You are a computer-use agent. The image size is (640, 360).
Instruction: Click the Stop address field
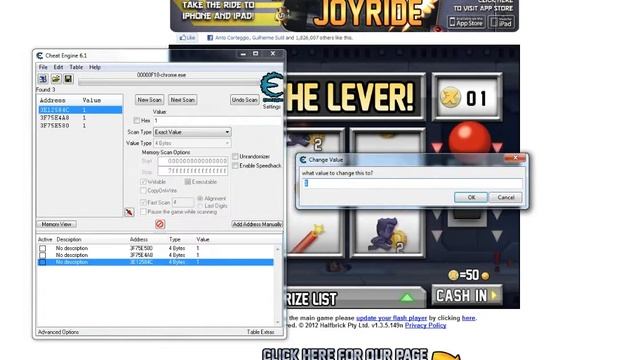point(193,171)
